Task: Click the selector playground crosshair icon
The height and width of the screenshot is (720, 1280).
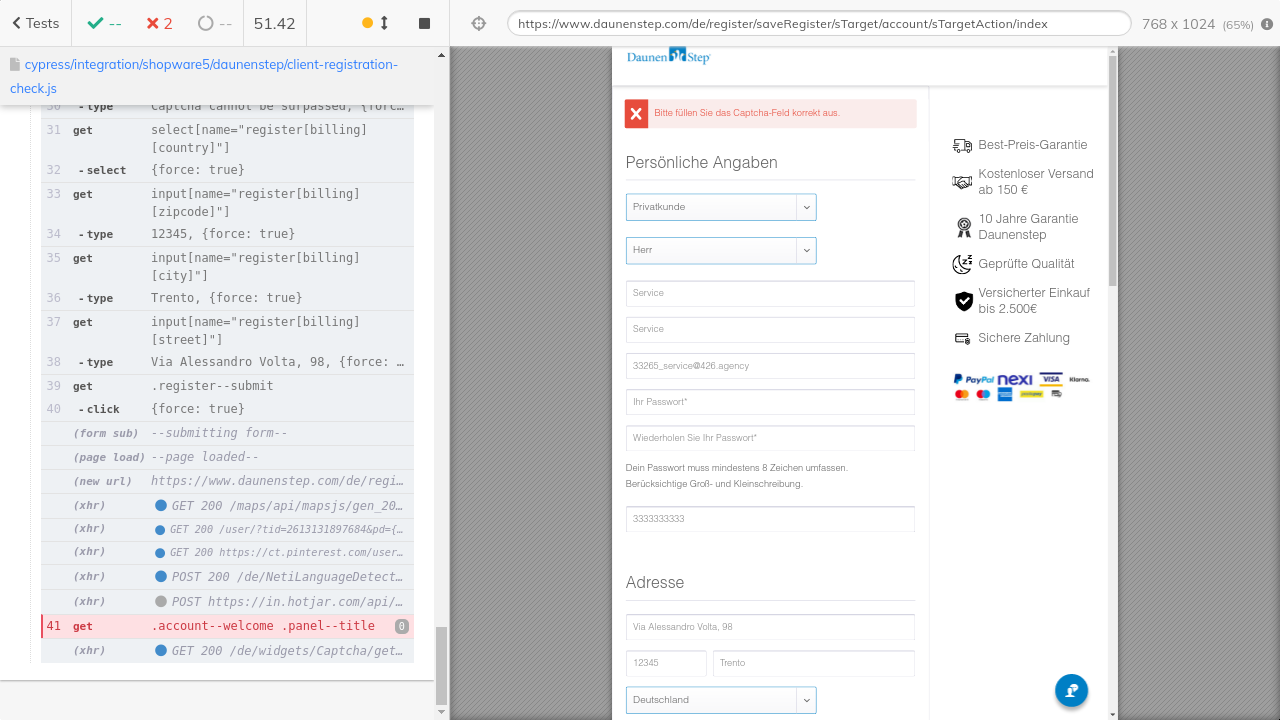Action: click(x=478, y=23)
